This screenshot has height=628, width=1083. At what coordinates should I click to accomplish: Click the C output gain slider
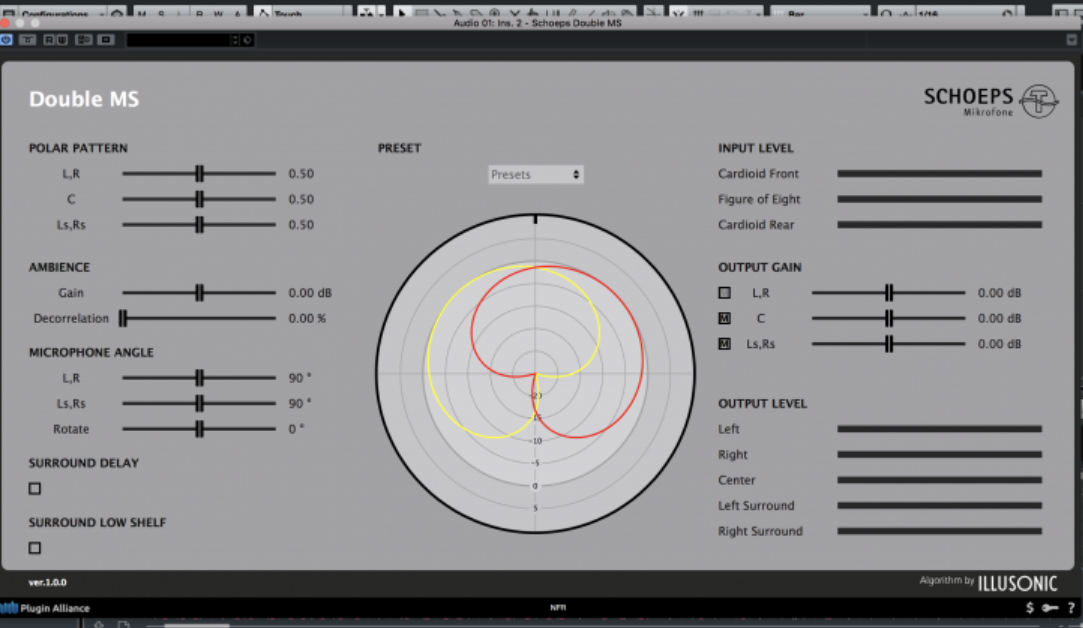coord(888,318)
